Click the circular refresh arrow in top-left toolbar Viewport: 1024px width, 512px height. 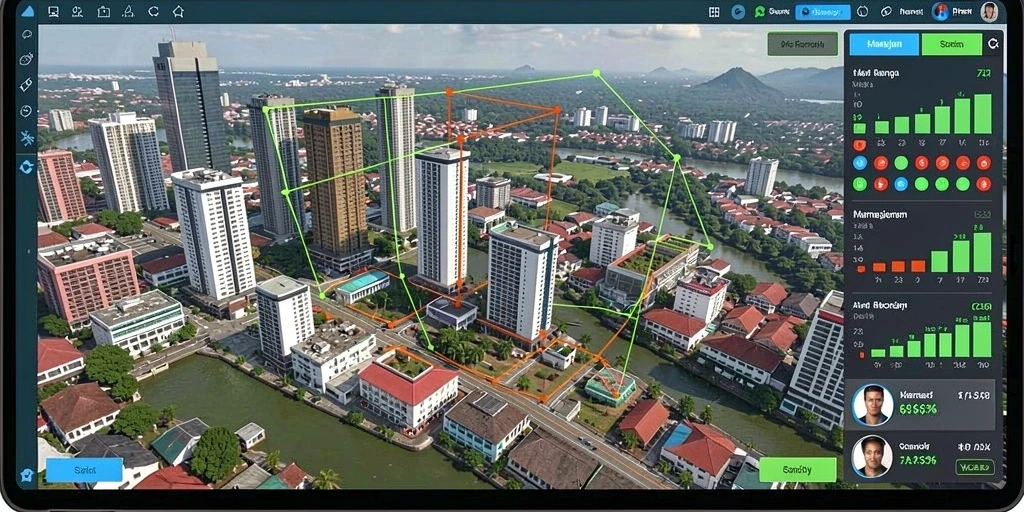153,11
